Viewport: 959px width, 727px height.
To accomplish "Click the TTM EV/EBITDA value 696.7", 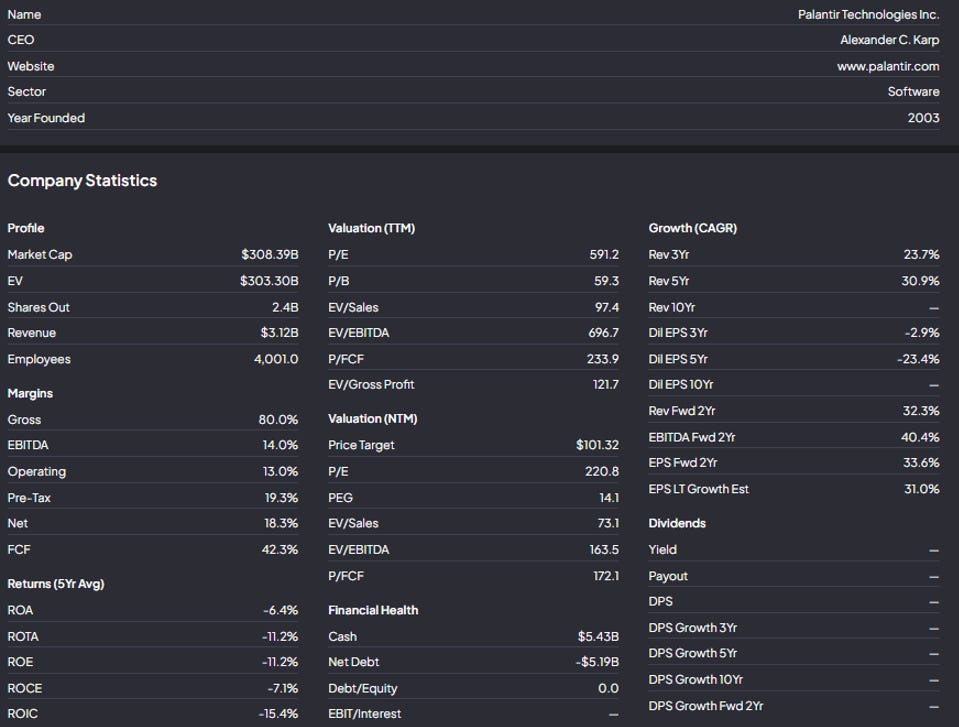I will point(603,333).
